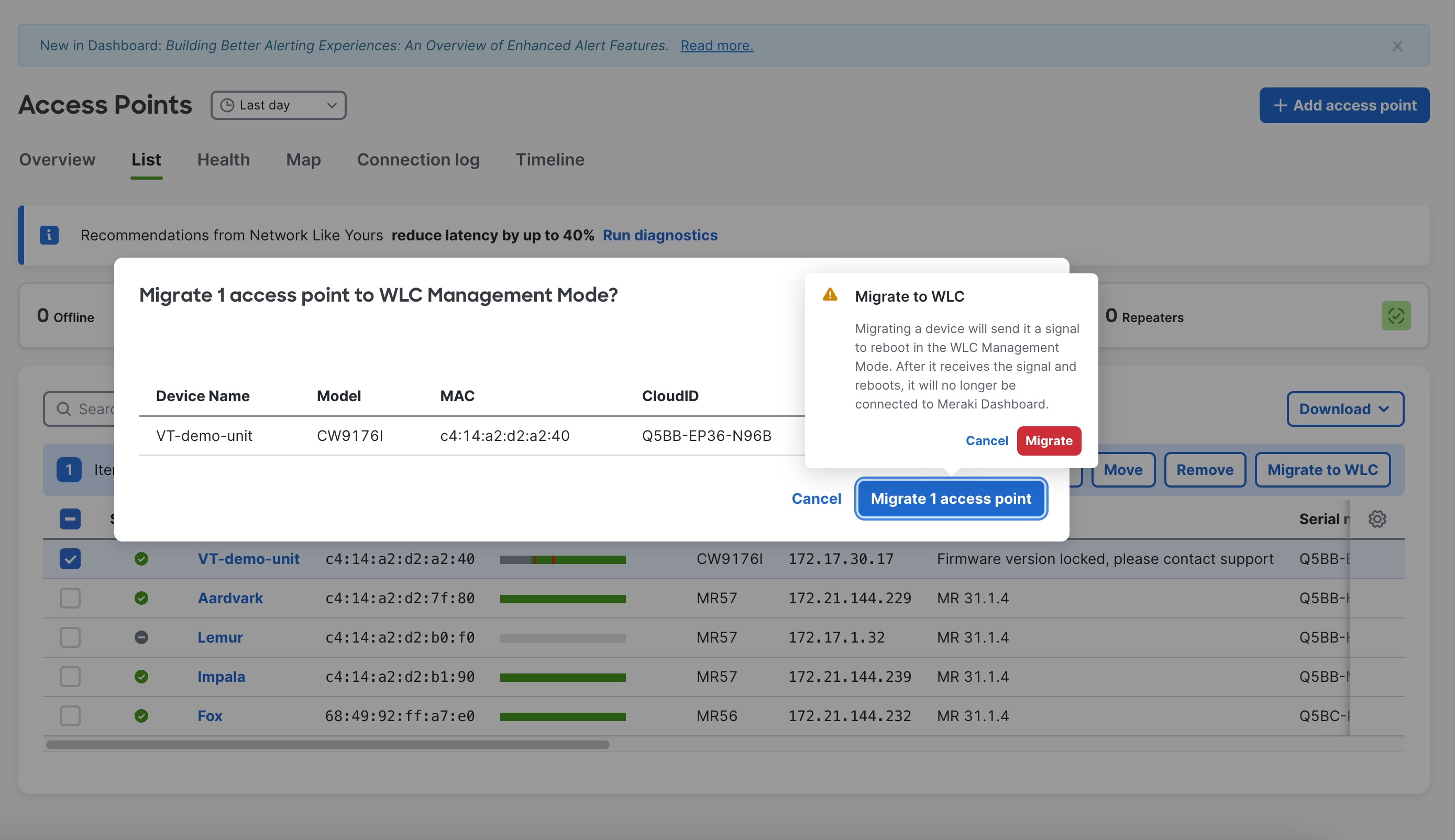The height and width of the screenshot is (840, 1455).
Task: Click the Migrate 1 access point button
Action: click(950, 498)
